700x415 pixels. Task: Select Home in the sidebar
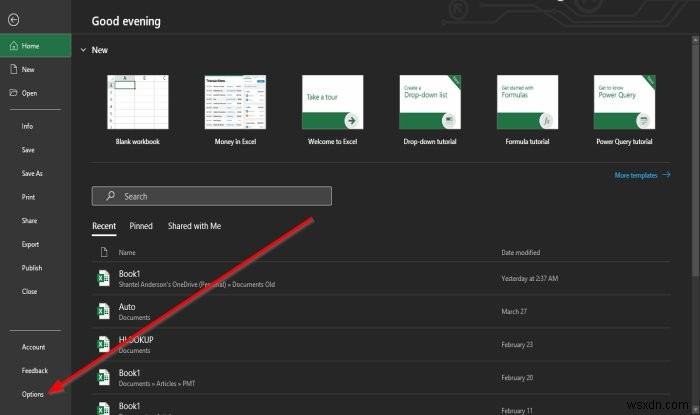36,46
